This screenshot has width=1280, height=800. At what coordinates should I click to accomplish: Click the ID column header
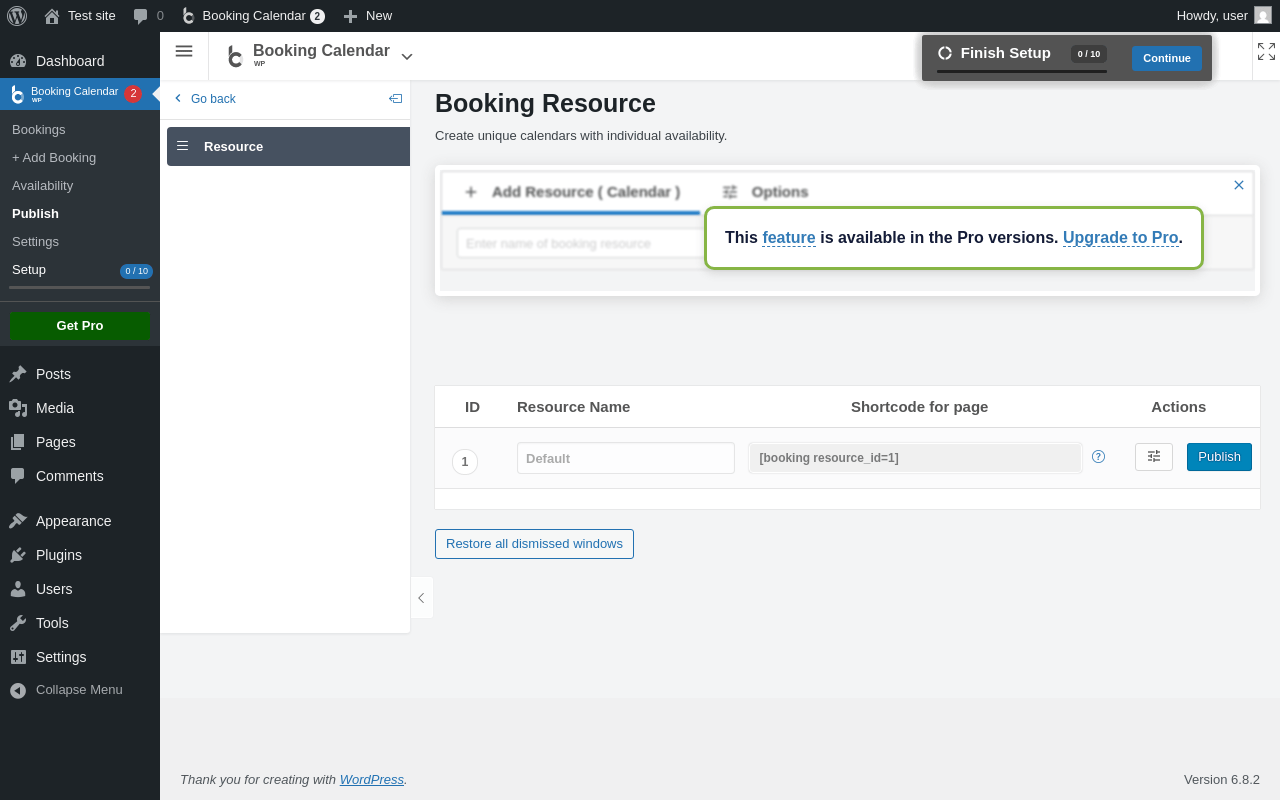coord(472,407)
